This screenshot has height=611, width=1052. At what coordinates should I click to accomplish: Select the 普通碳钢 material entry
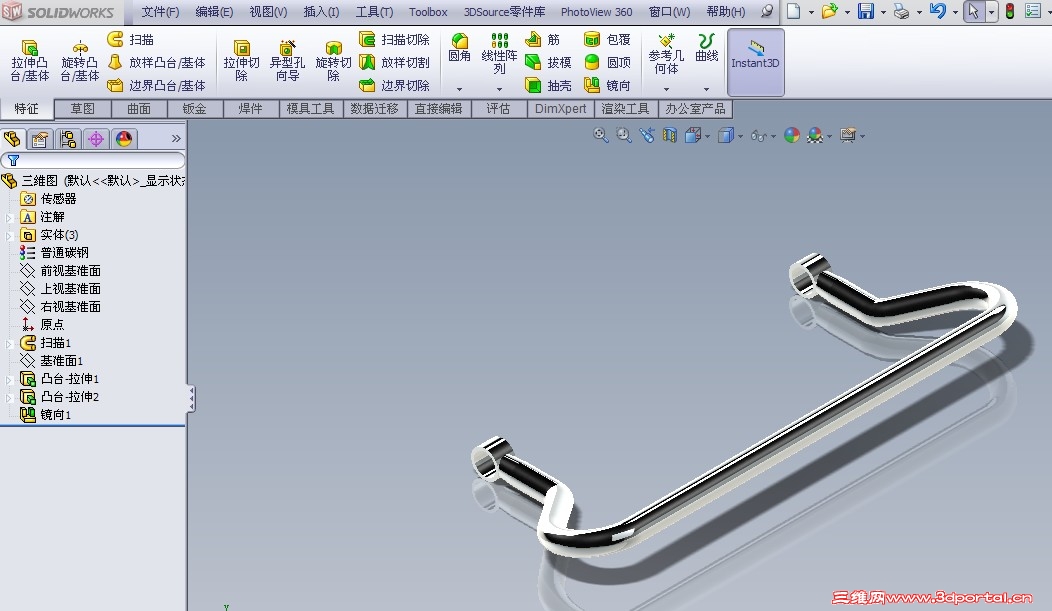point(54,253)
